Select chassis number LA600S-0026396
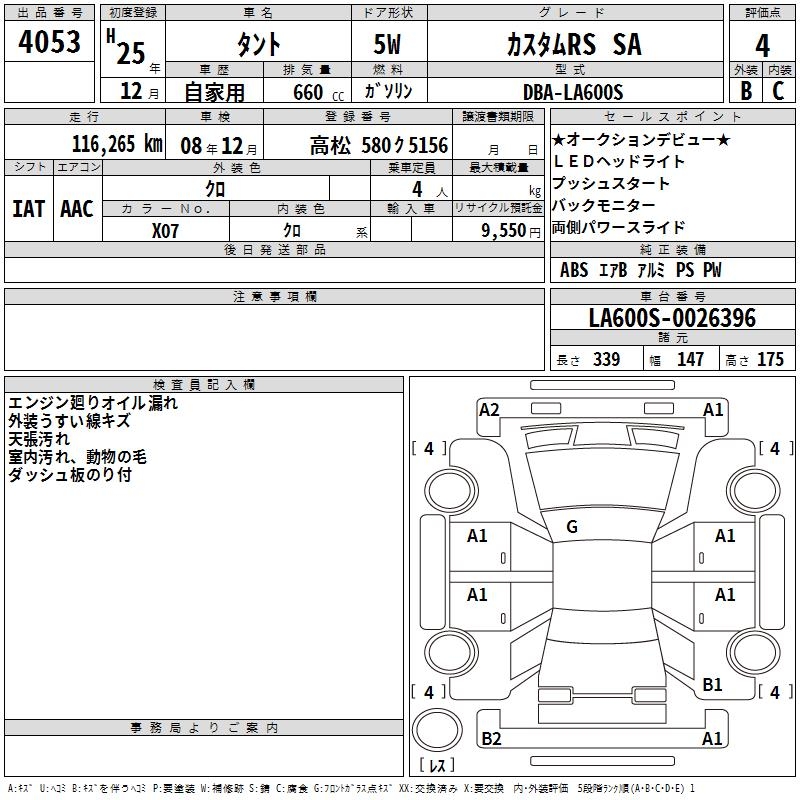Viewport: 800px width, 800px height. 672,317
